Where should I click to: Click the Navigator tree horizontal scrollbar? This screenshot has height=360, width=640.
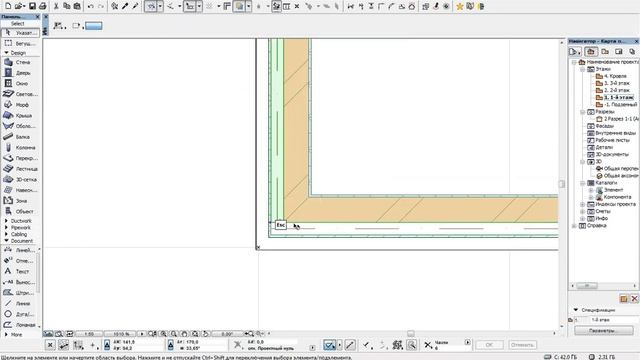[587, 286]
